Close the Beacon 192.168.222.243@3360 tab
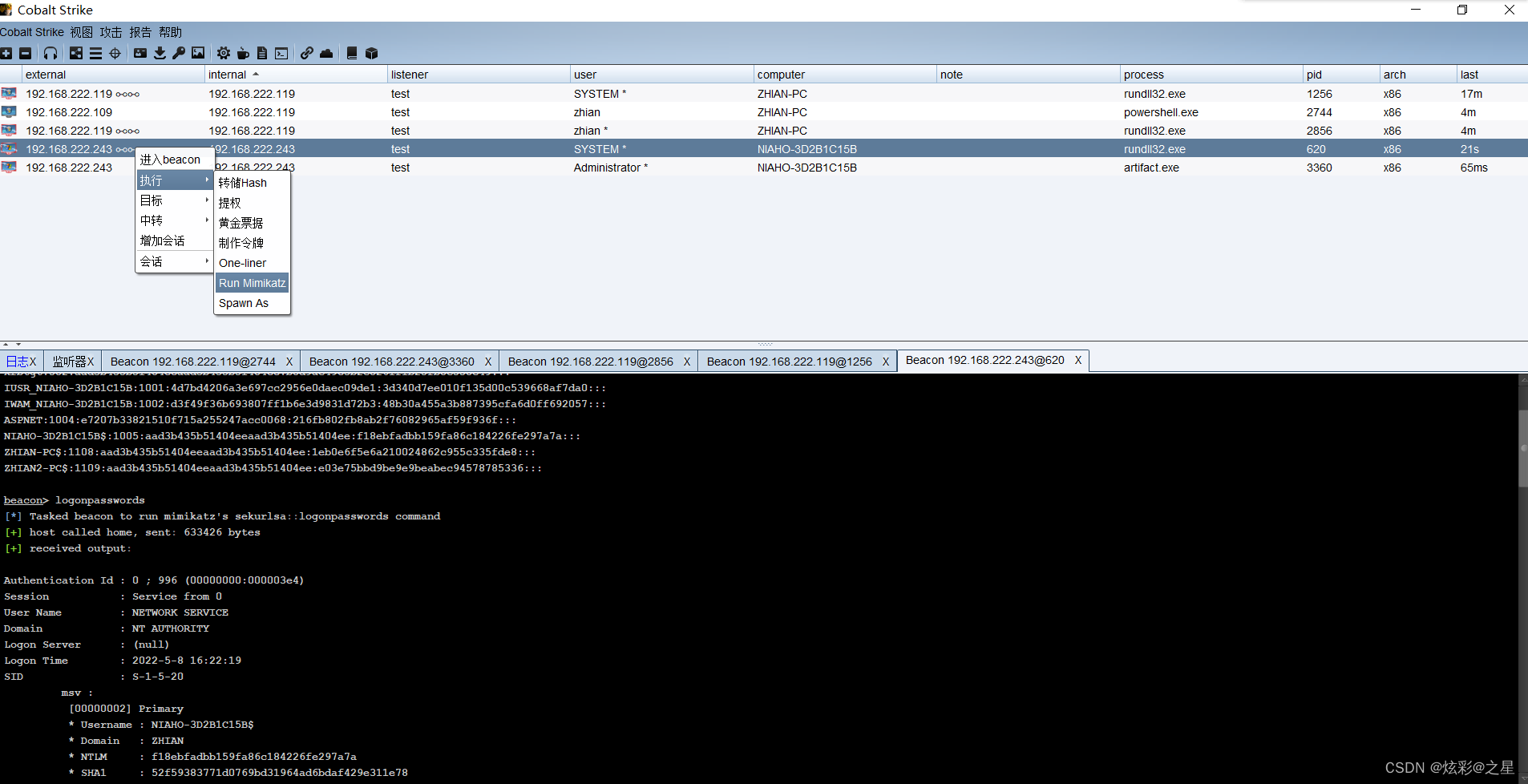Image resolution: width=1528 pixels, height=784 pixels. tap(488, 362)
